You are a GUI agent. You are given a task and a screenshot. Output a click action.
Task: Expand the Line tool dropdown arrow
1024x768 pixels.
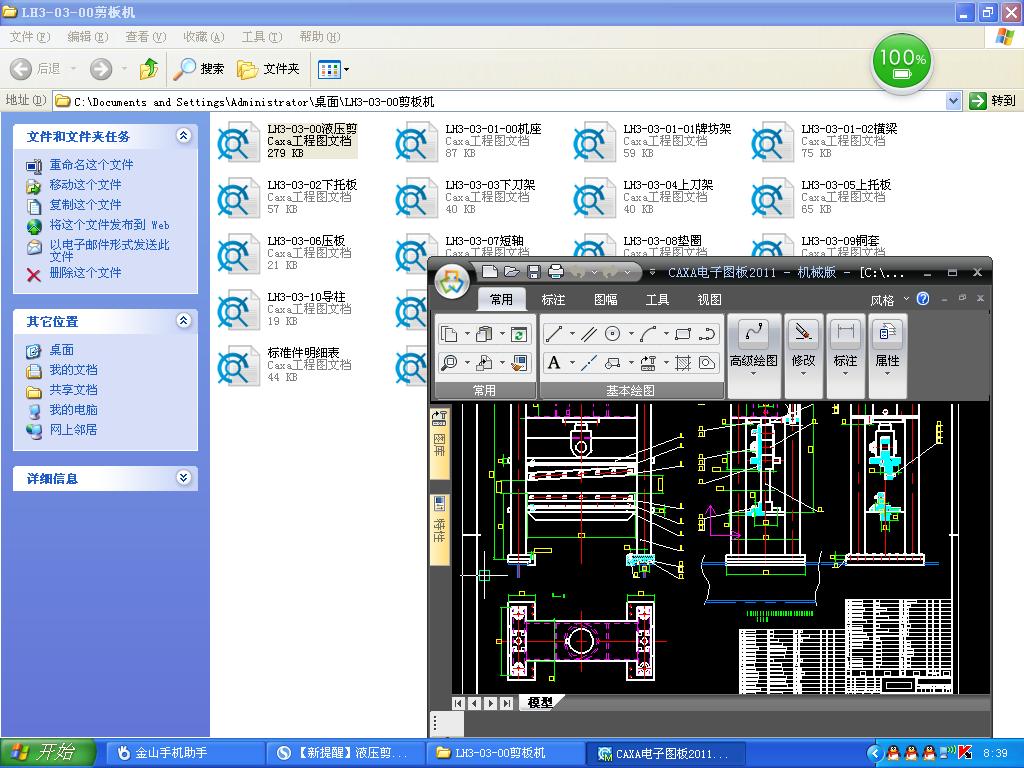tap(572, 334)
